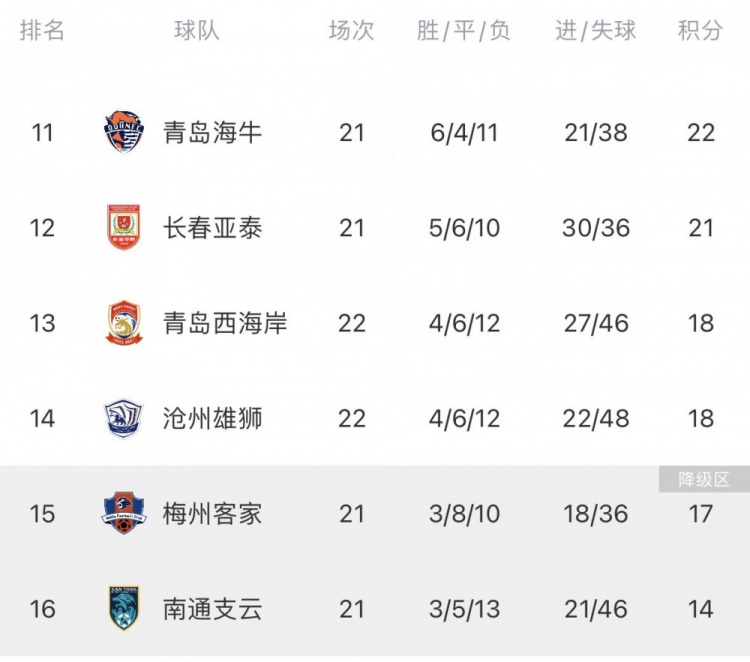Tap the 场次 column header
The image size is (750, 662).
(351, 31)
